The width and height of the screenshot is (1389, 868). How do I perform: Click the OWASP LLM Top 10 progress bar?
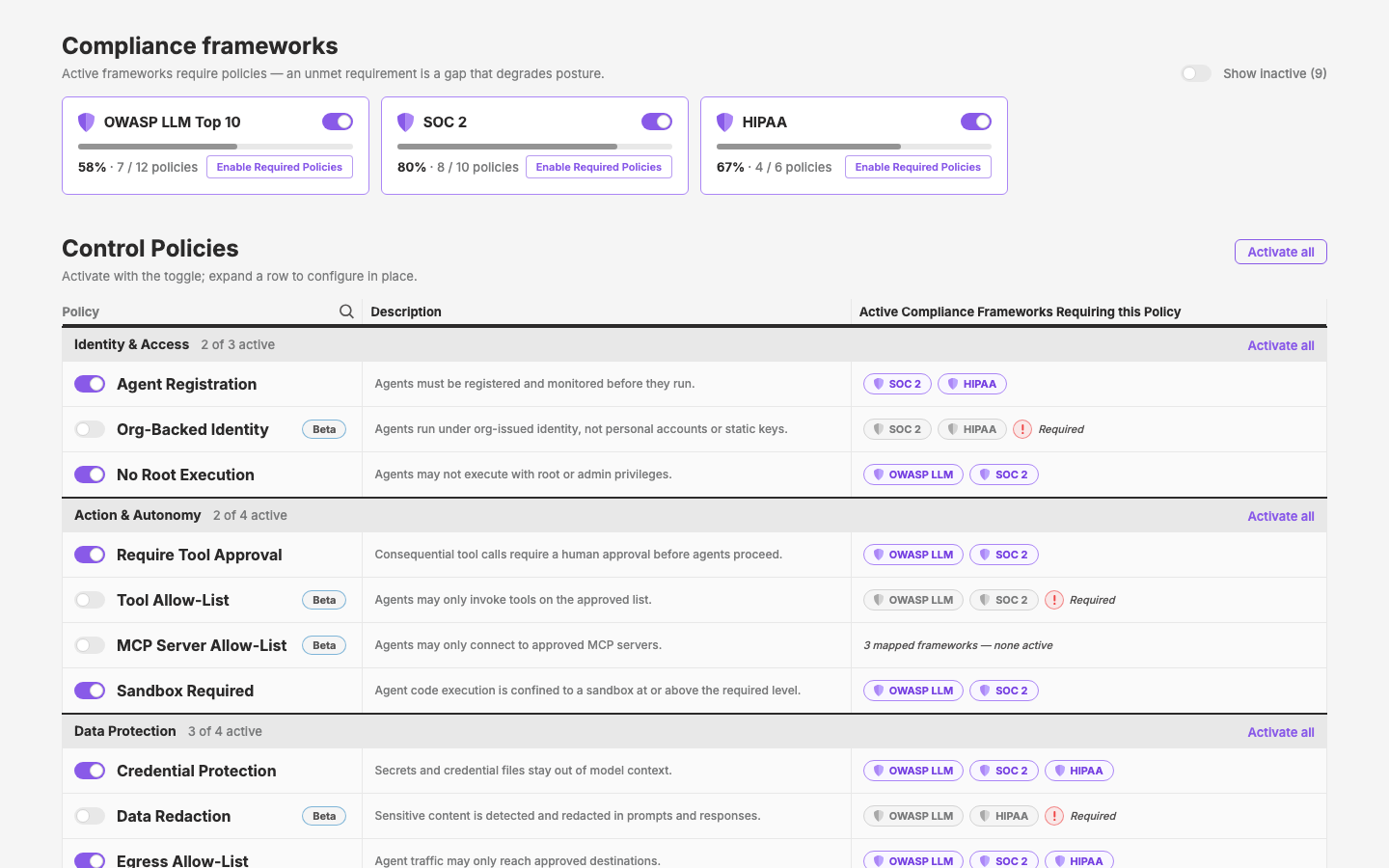215,147
